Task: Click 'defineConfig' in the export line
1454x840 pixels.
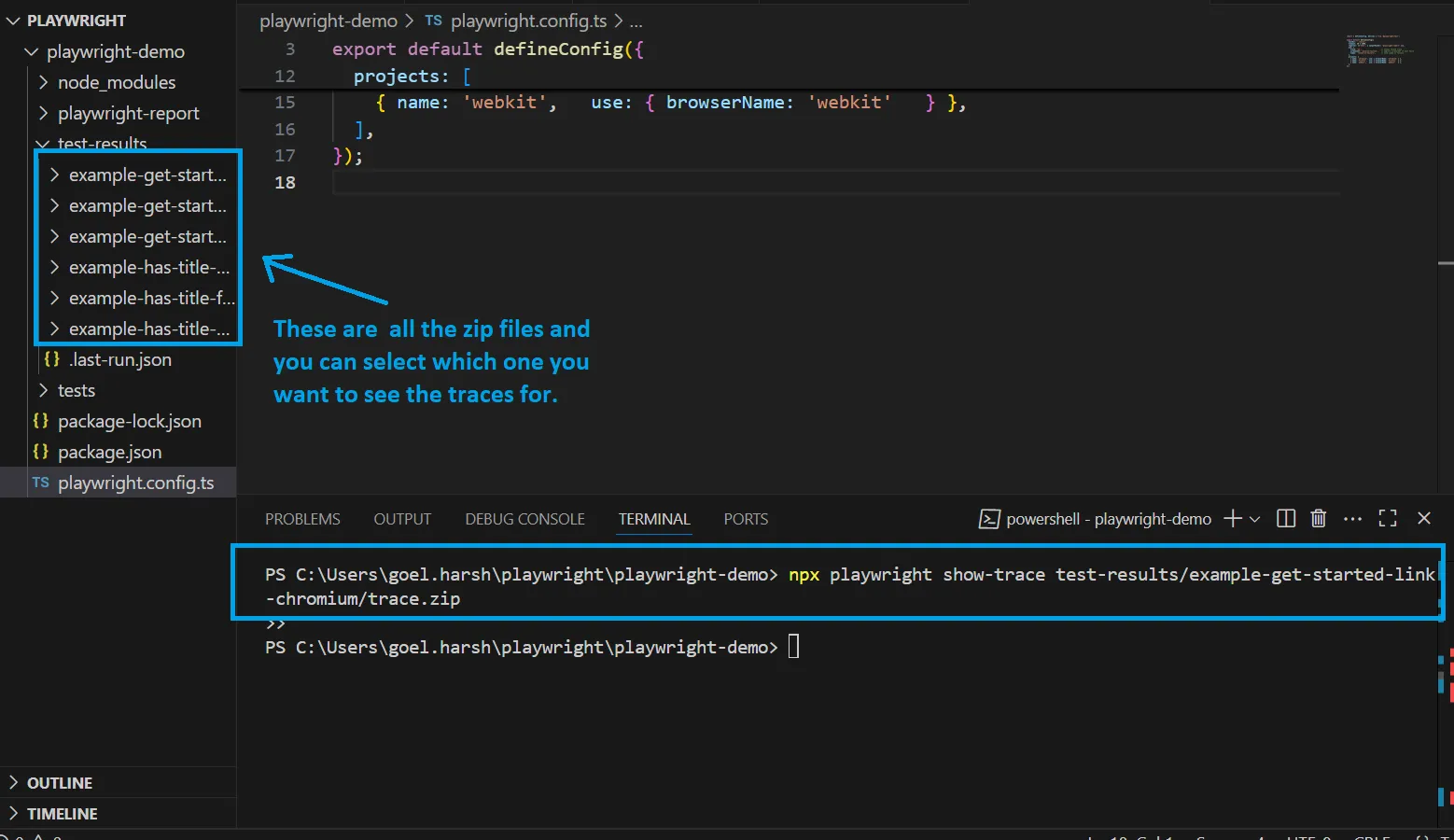Action: click(558, 49)
